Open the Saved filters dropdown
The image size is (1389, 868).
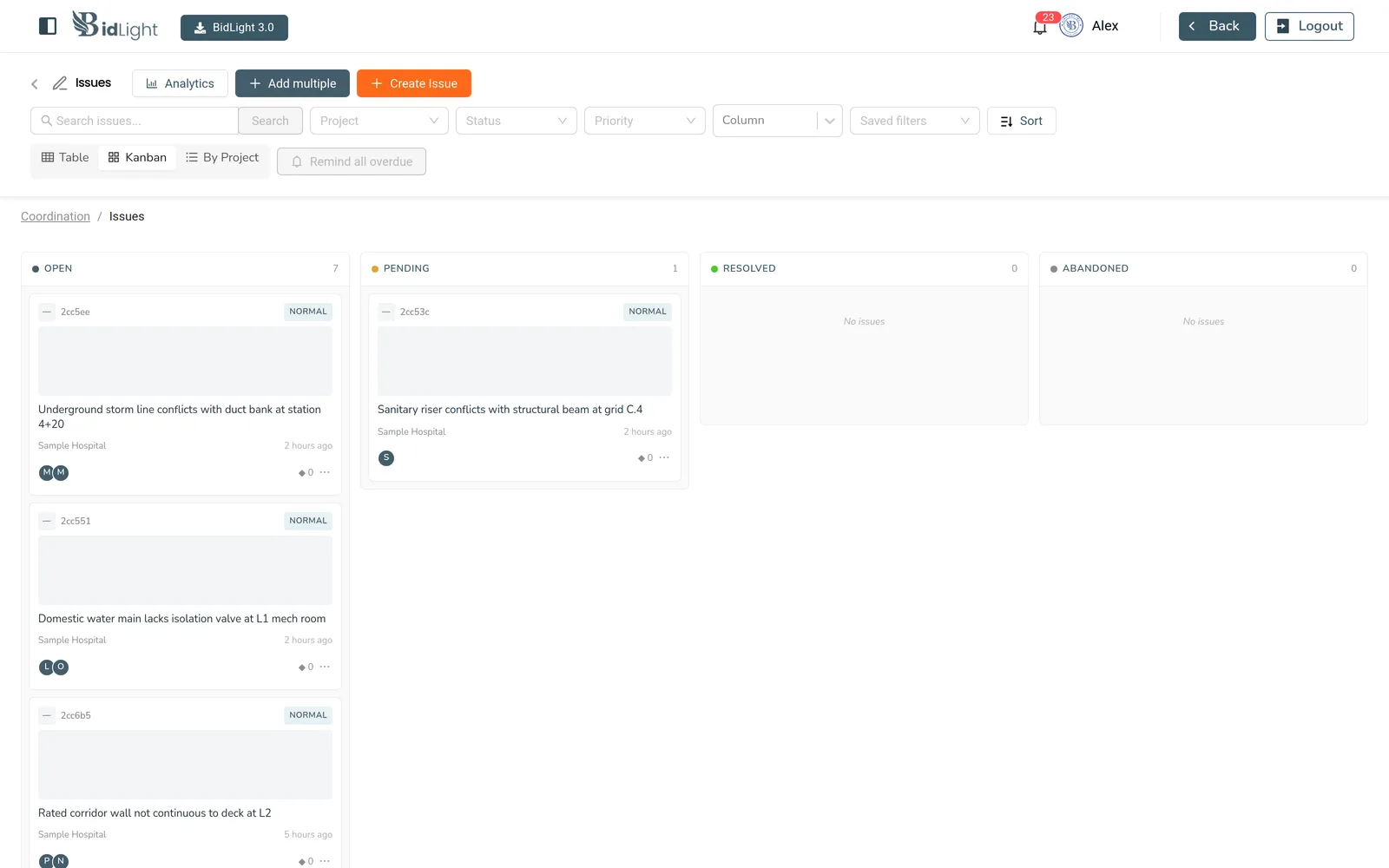click(x=915, y=121)
